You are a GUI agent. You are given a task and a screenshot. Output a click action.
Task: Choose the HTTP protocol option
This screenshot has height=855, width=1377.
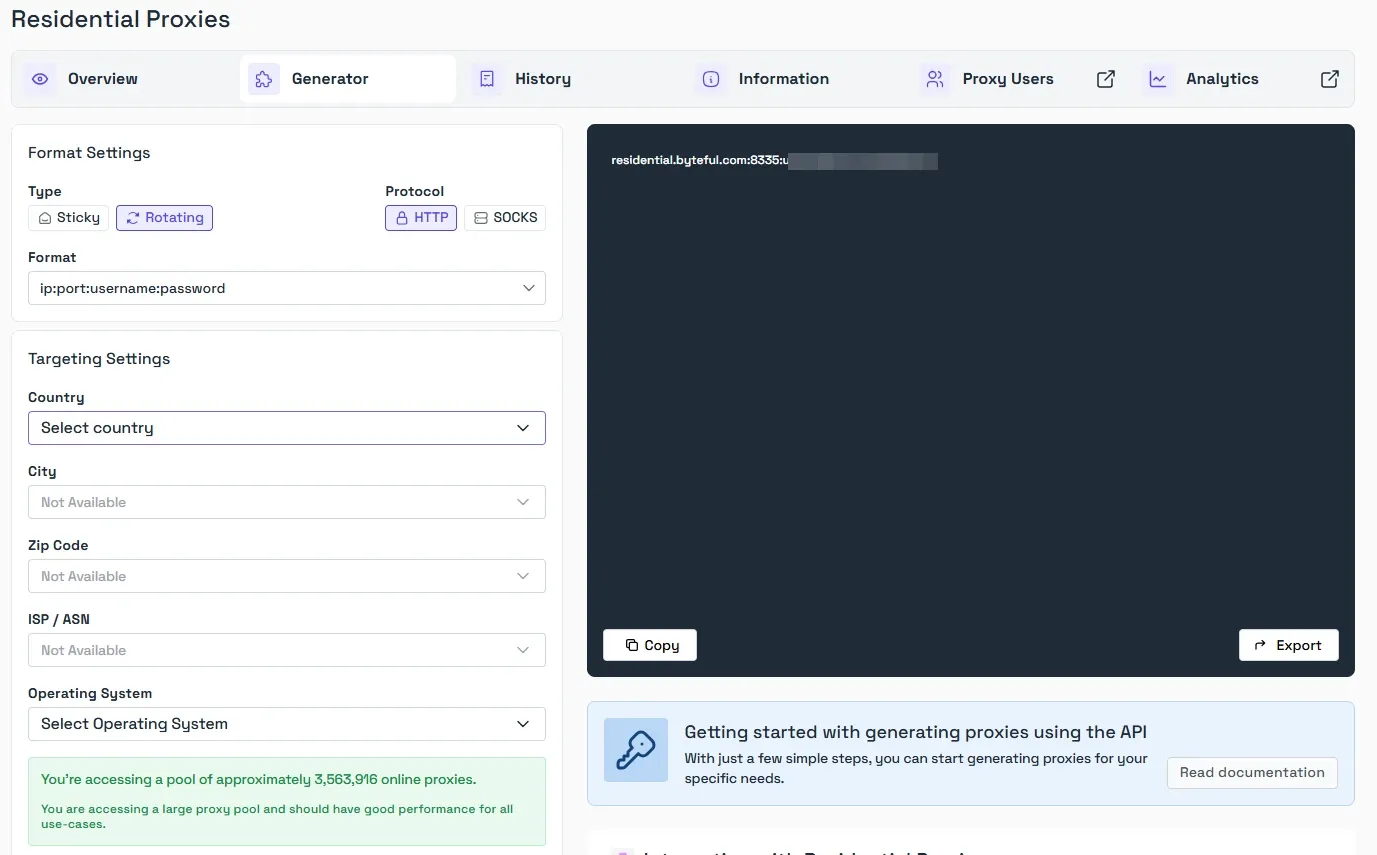[421, 218]
